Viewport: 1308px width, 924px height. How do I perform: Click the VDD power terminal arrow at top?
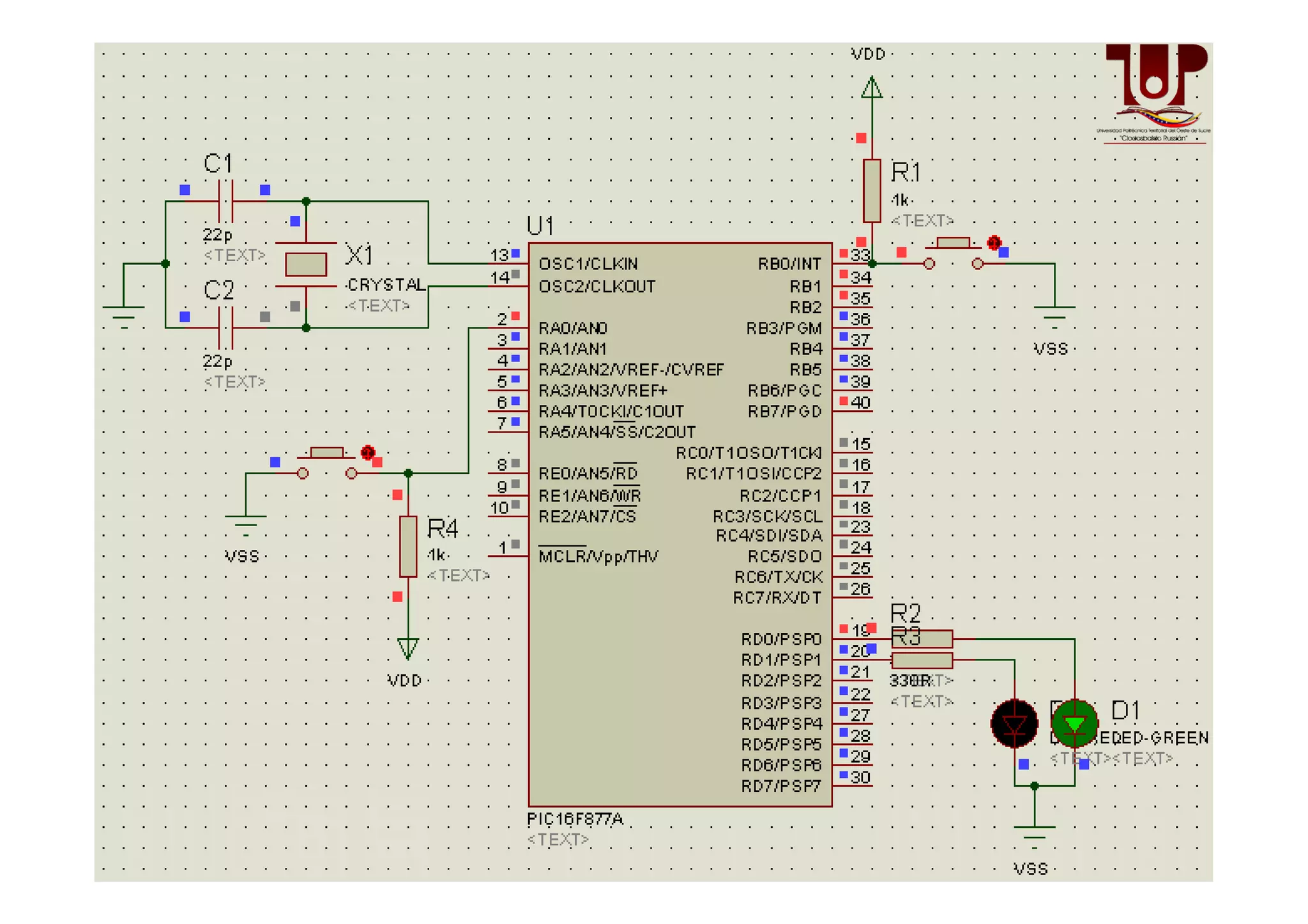[x=872, y=87]
